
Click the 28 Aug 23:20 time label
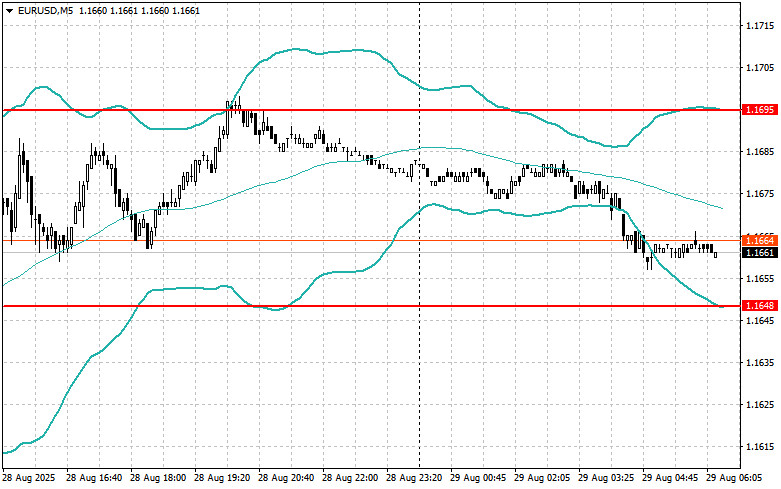[x=414, y=478]
